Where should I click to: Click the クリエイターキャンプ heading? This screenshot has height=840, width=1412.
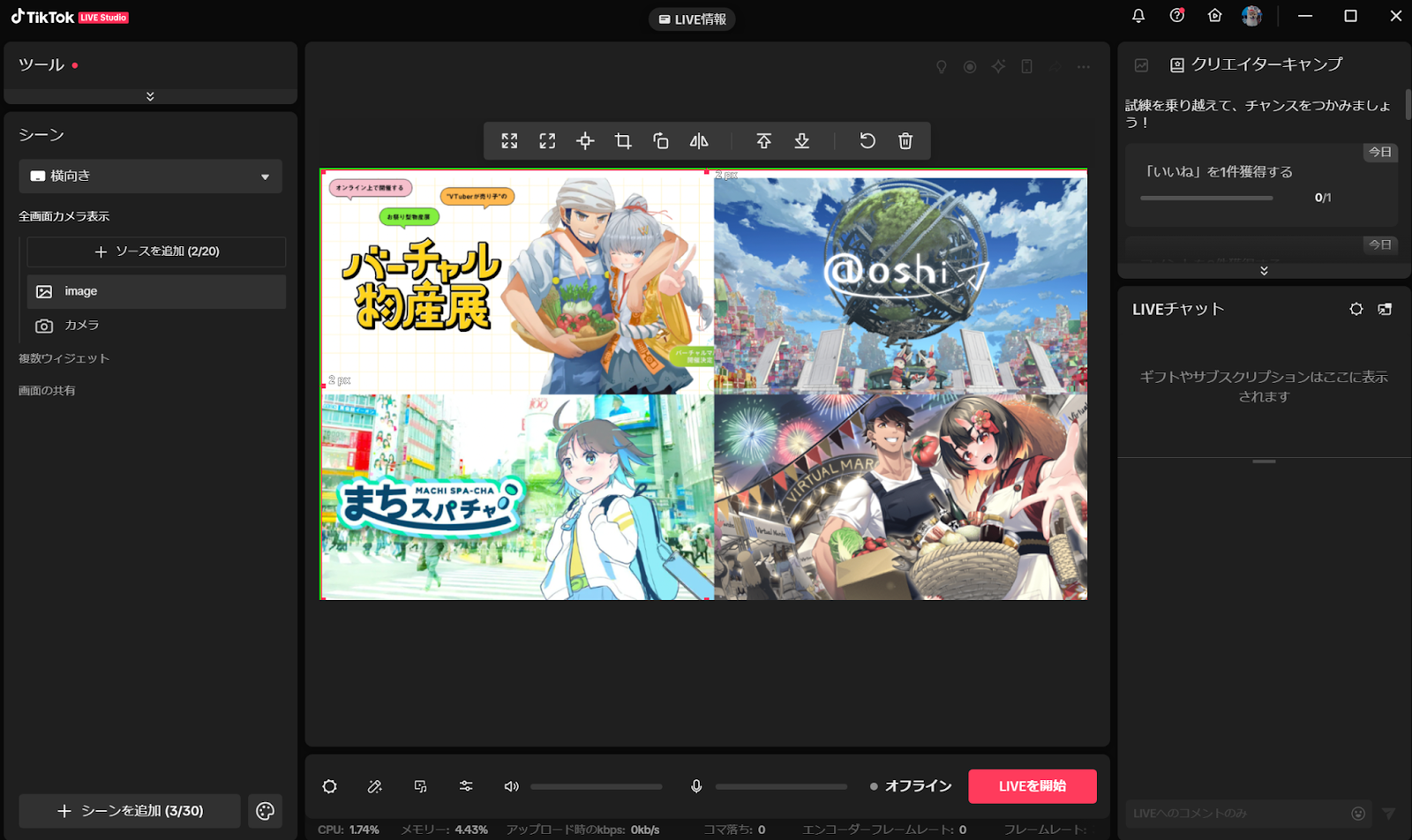[x=1266, y=64]
